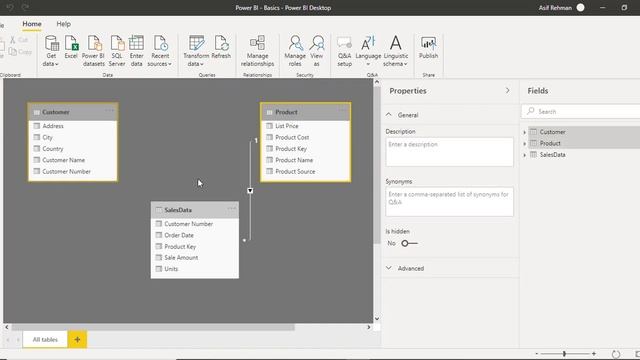Click the Description text box
This screenshot has height=360, width=640.
tap(449, 152)
